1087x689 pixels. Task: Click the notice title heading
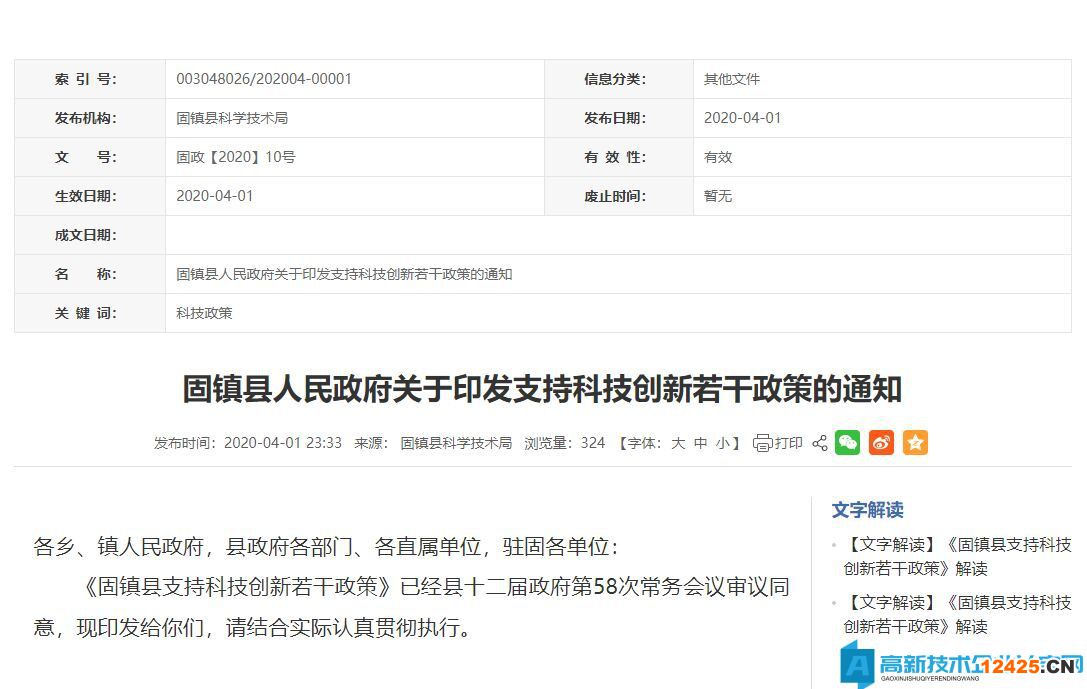[543, 391]
